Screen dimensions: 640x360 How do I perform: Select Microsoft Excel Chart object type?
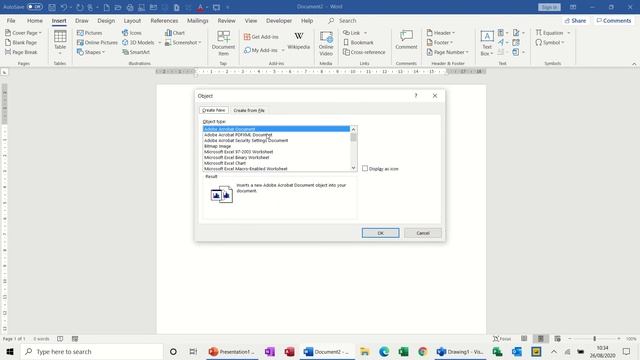tap(276, 163)
